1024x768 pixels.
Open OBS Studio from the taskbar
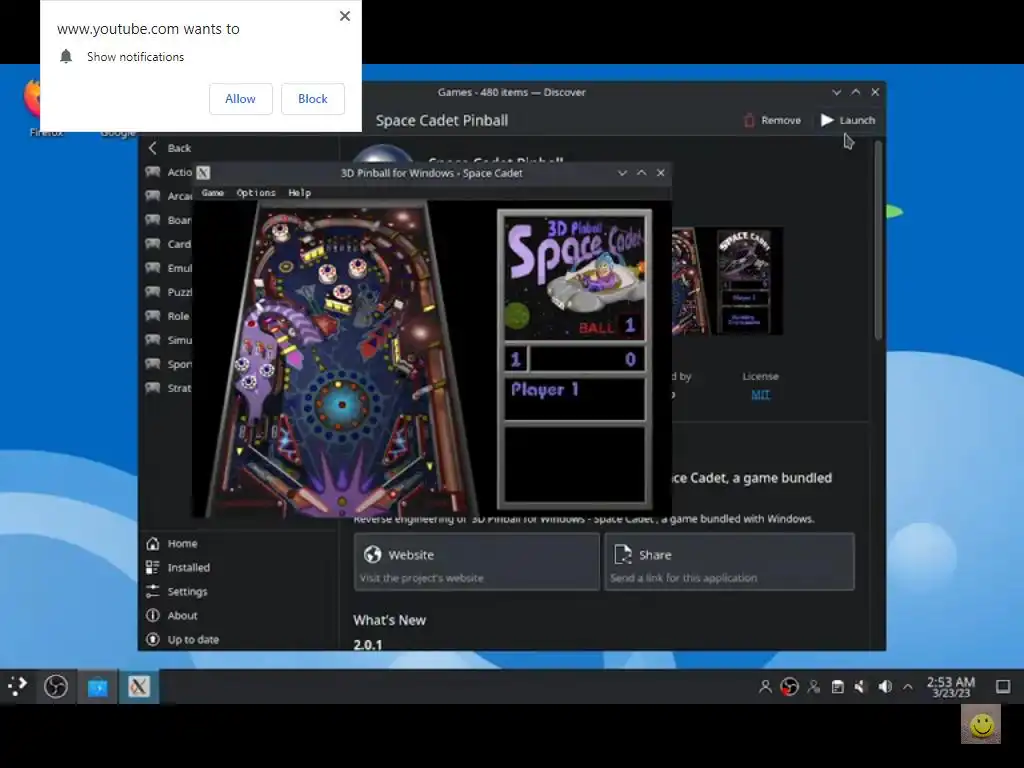[56, 686]
